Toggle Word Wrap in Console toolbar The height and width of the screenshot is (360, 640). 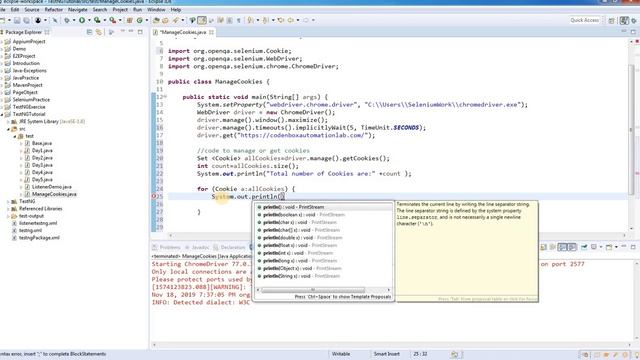[x=552, y=247]
